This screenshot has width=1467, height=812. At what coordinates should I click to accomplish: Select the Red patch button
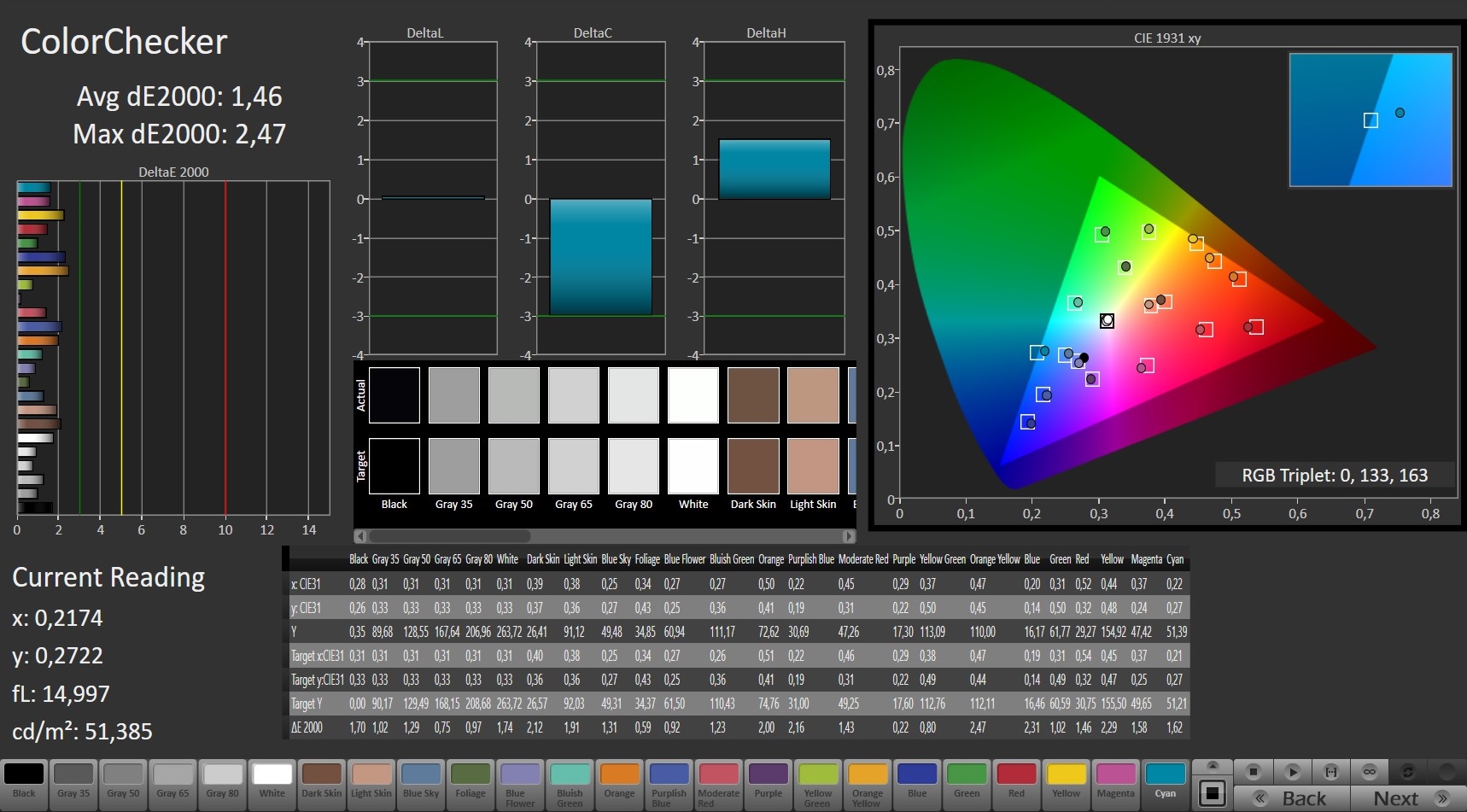pos(1016,784)
